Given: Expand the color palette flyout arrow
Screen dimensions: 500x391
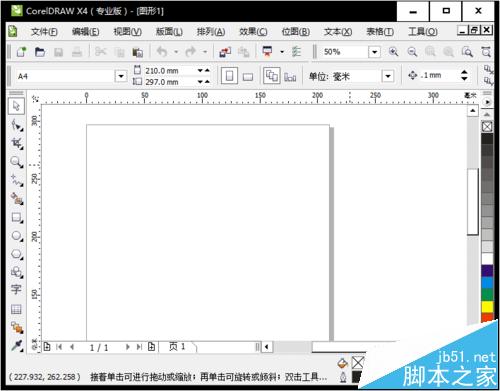Looking at the screenshot, I should point(487,102).
